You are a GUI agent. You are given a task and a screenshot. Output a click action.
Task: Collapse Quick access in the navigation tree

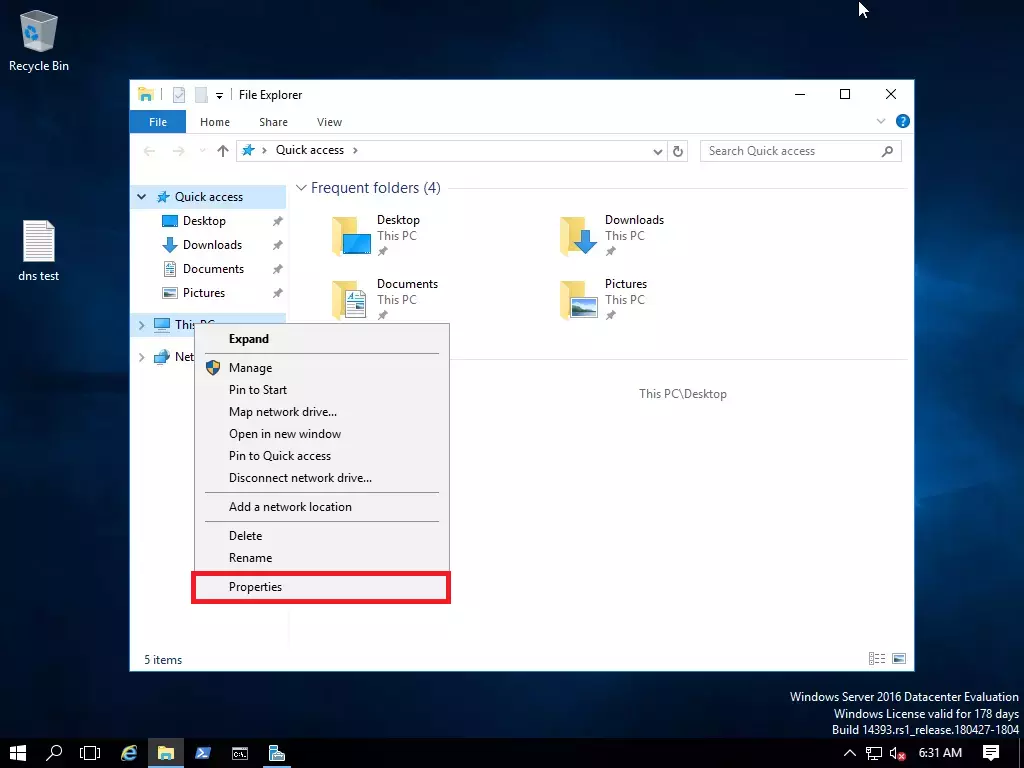[x=141, y=197]
